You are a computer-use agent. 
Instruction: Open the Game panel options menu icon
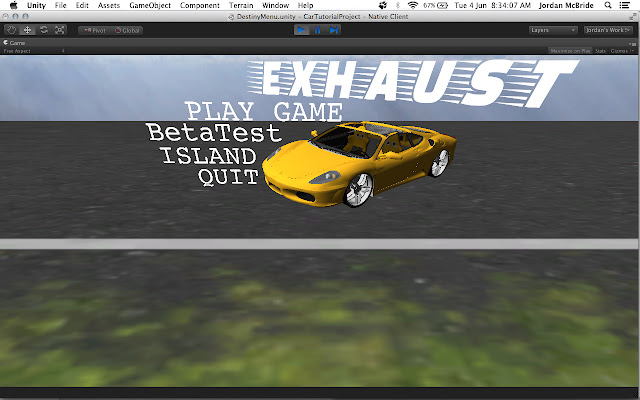[633, 43]
